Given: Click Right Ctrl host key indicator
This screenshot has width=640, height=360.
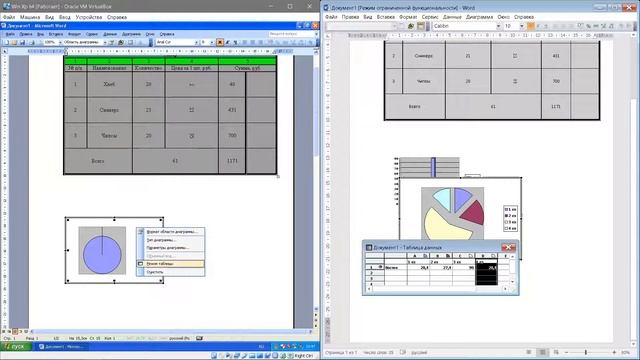Looking at the screenshot, I should click(303, 356).
